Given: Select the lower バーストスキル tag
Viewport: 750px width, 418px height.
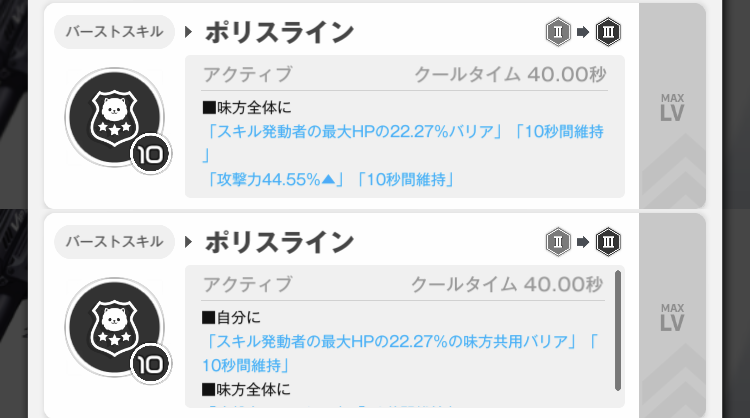Looking at the screenshot, I should pos(114,242).
